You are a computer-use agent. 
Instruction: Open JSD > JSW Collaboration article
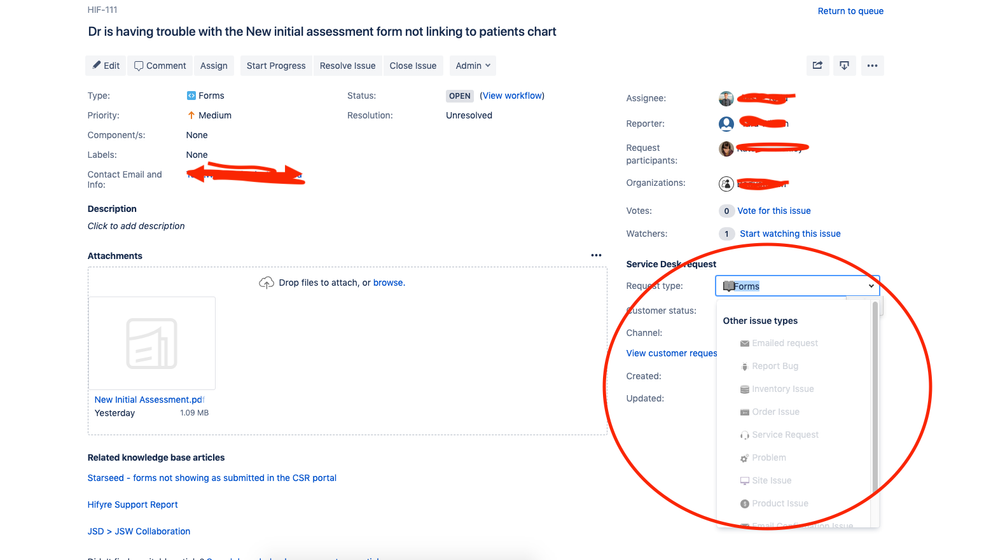(139, 531)
